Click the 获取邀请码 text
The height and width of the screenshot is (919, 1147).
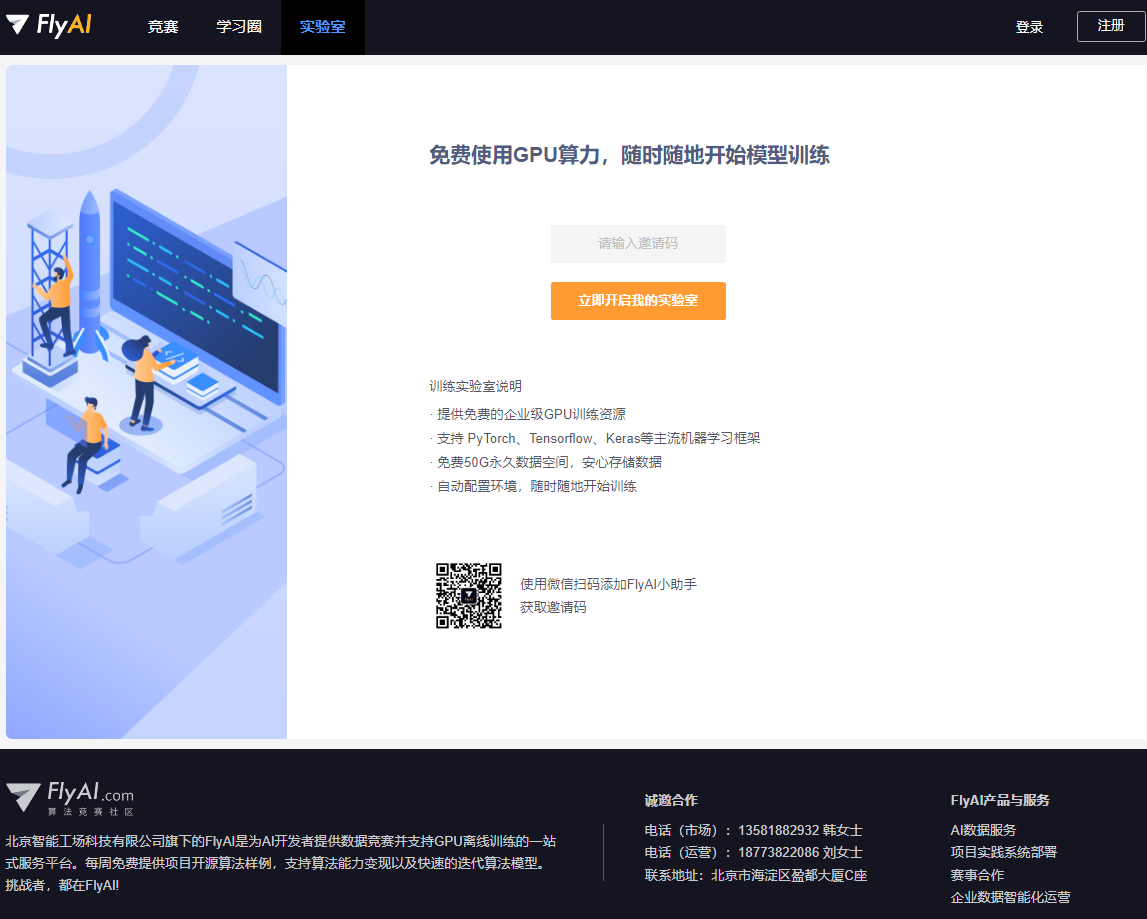pyautogui.click(x=553, y=607)
